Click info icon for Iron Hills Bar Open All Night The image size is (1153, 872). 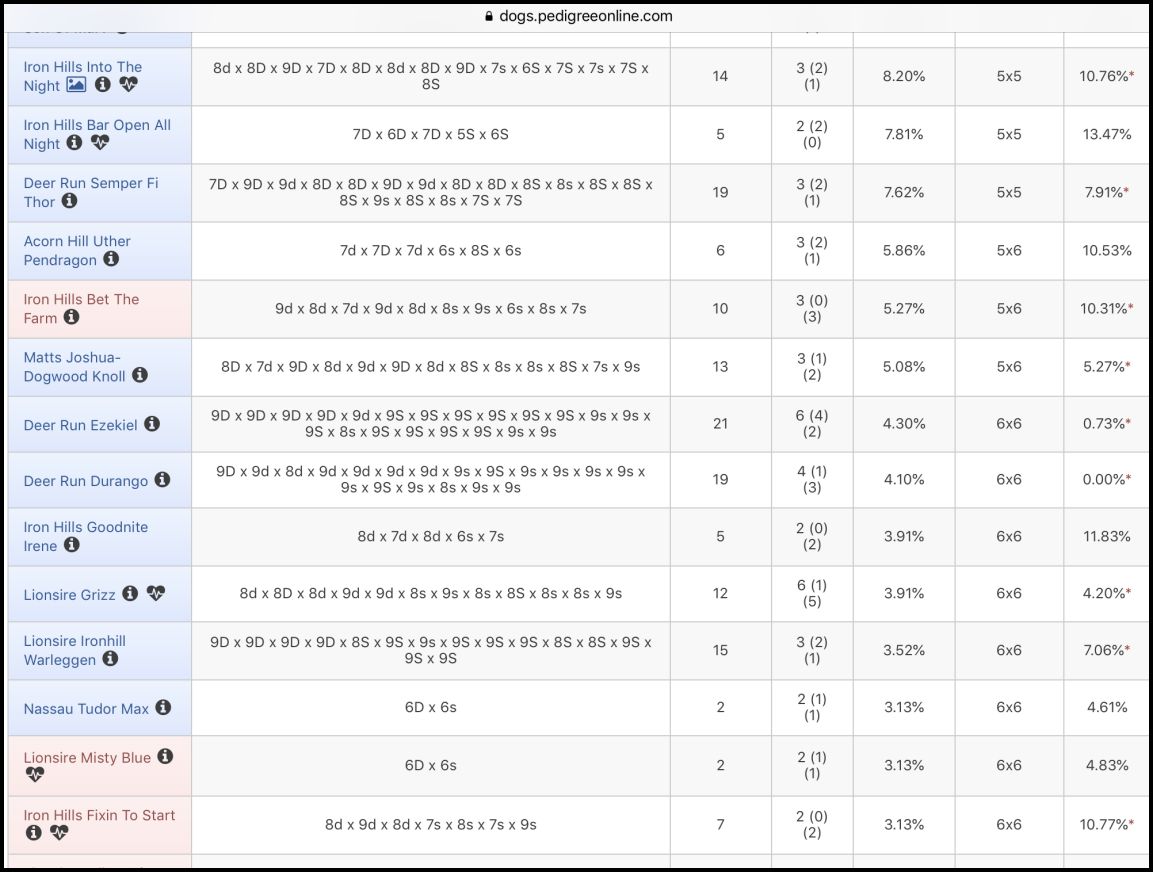[74, 143]
